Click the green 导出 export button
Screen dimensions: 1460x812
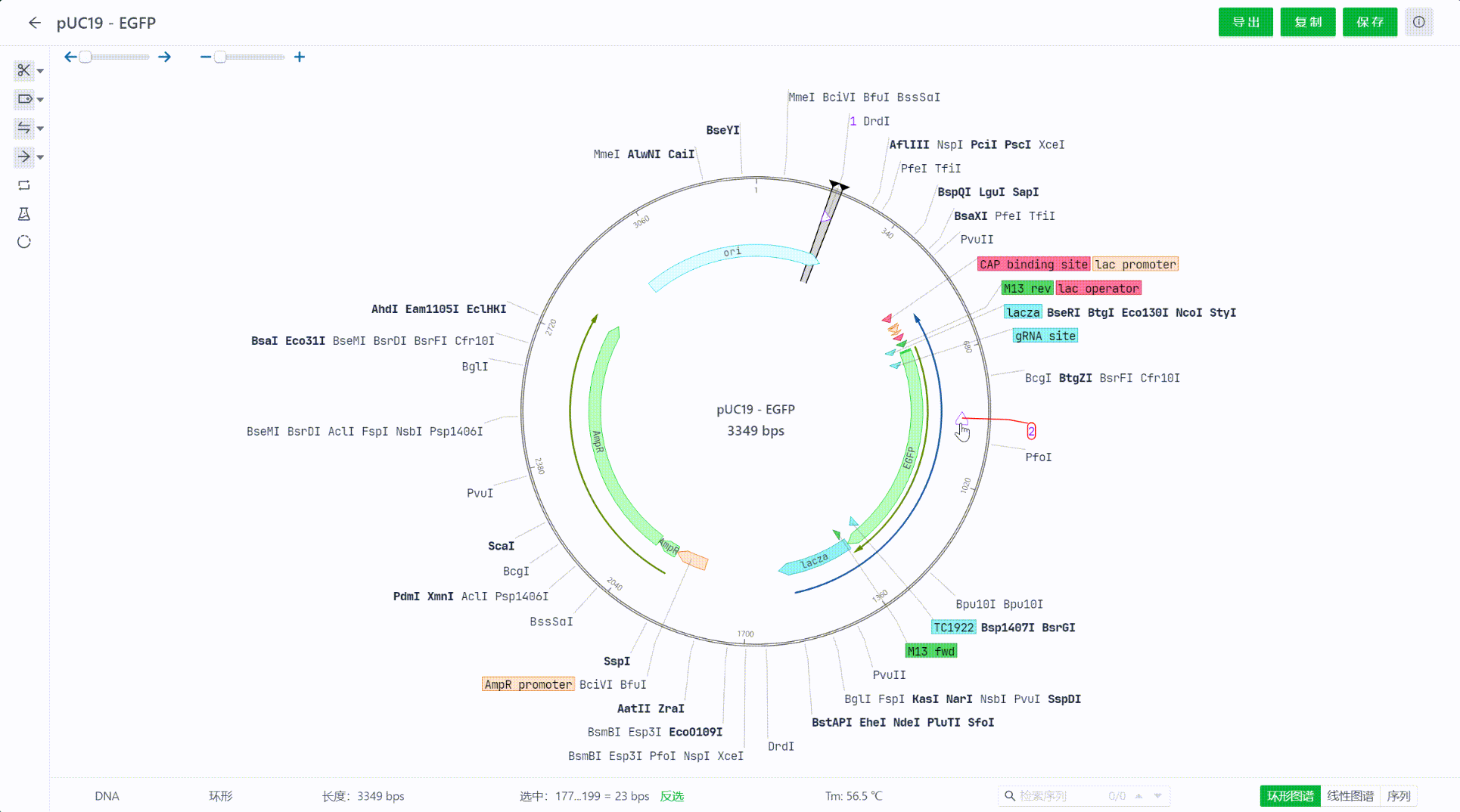tap(1245, 22)
